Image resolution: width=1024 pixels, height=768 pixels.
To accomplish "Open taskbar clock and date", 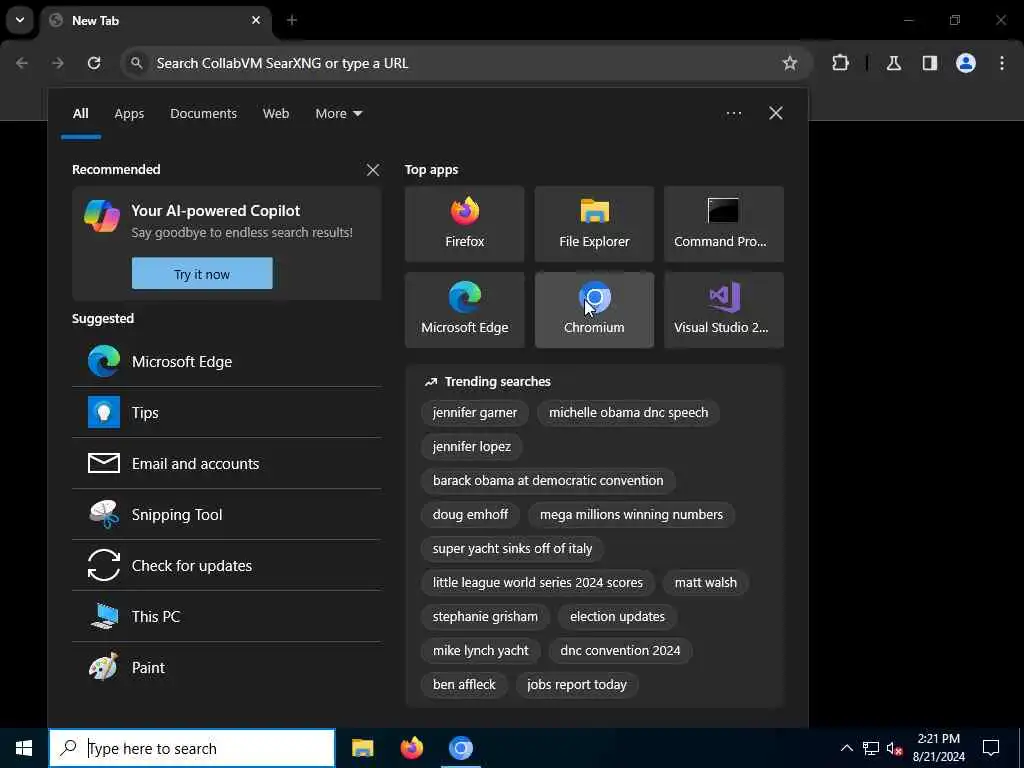I will pyautogui.click(x=938, y=748).
